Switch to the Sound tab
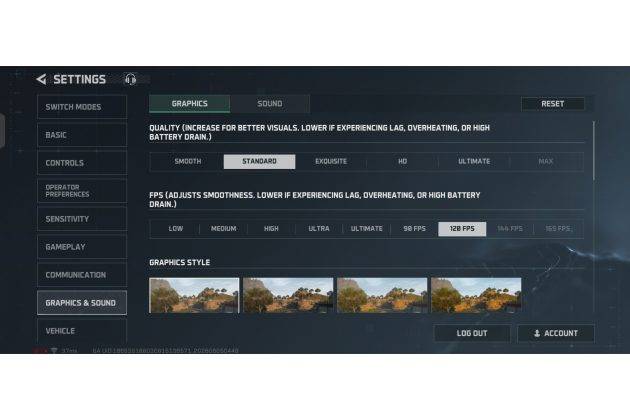The height and width of the screenshot is (420, 630). (x=270, y=104)
